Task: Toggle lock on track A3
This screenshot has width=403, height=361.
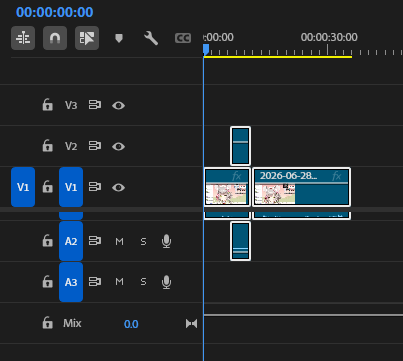Action: (47, 282)
